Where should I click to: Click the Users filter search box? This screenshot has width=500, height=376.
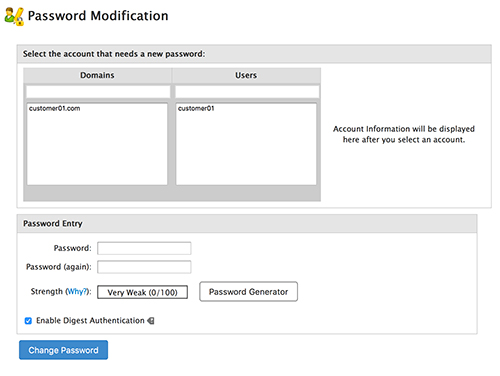247,92
